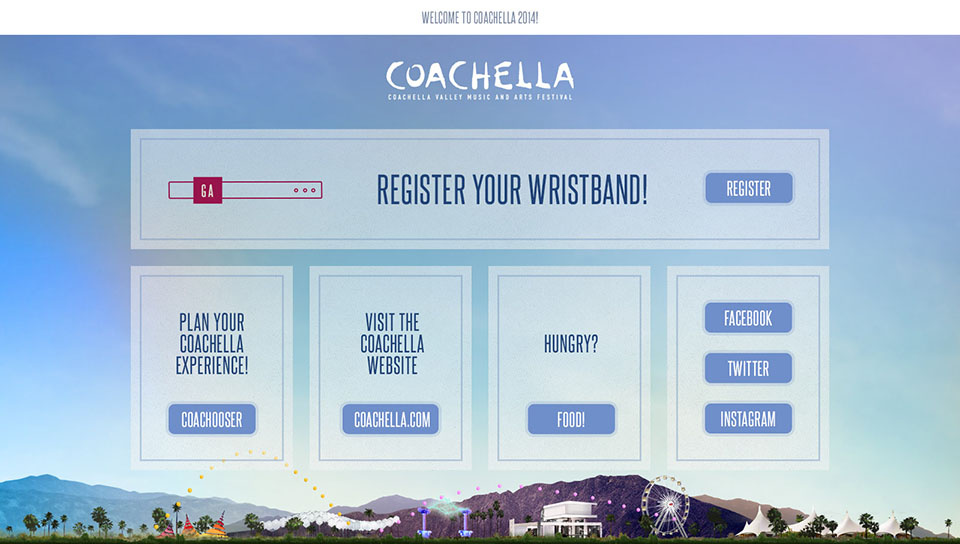Visit Coachella.com via its button
Screen dimensions: 960x544
coord(391,419)
